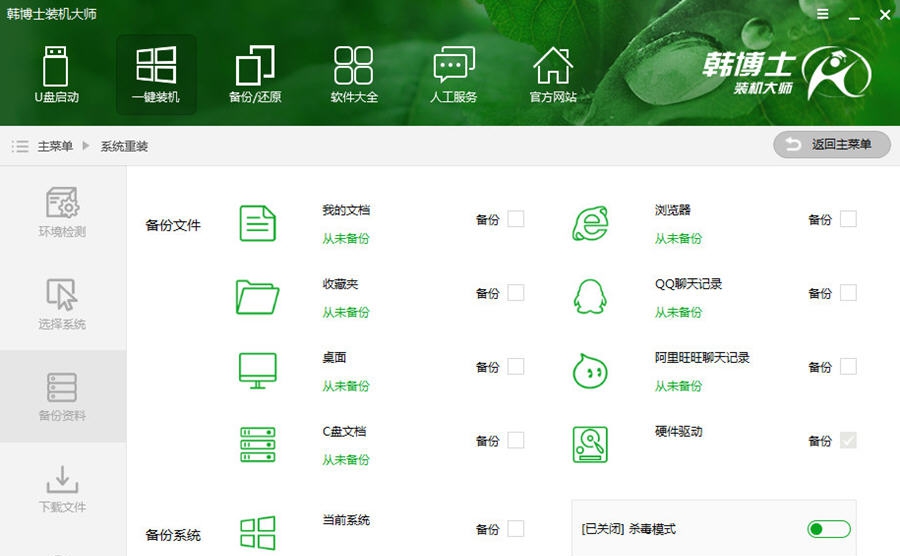Open the 软件大全 software collection tab
The image size is (900, 556).
click(x=354, y=75)
